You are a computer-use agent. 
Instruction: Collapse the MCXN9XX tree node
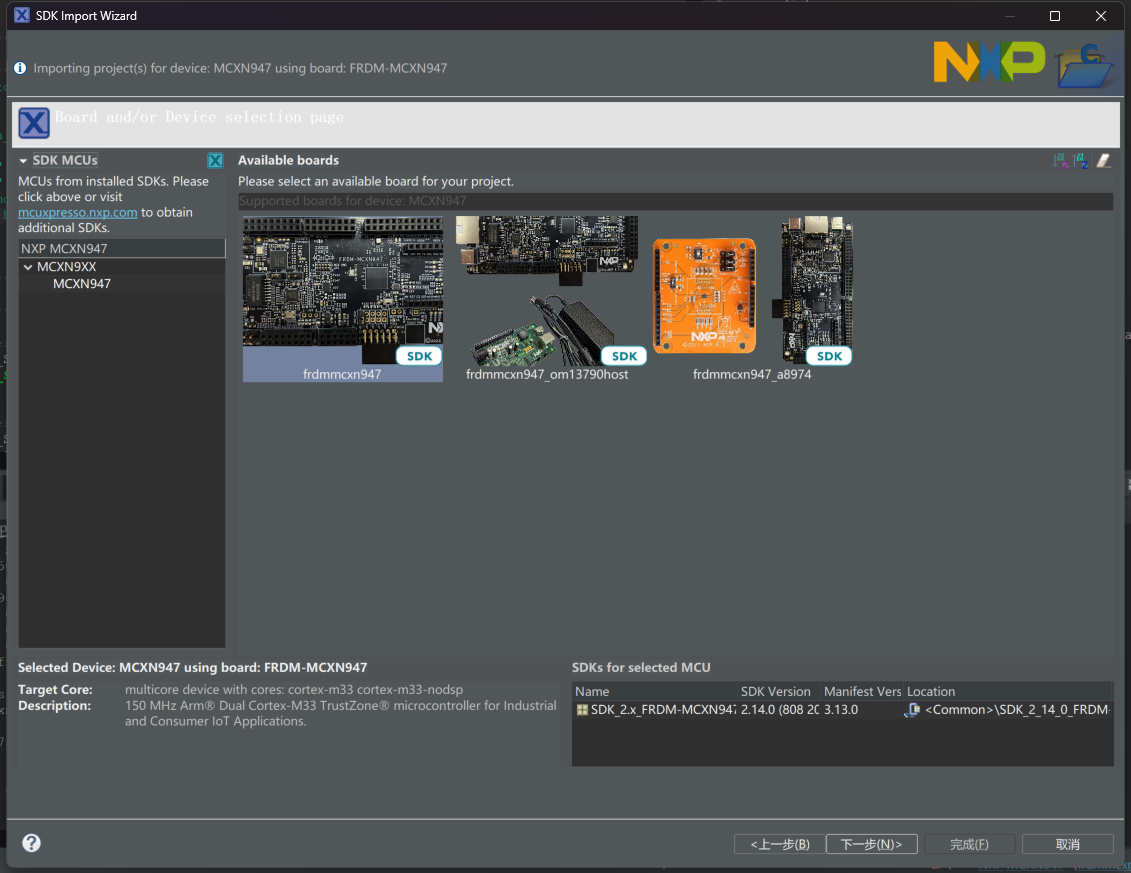tap(28, 267)
